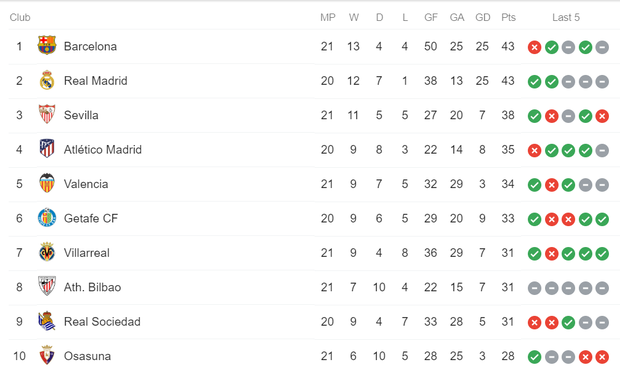This screenshot has height=373, width=620.
Task: Click the Valencia club crest
Action: coord(47,183)
